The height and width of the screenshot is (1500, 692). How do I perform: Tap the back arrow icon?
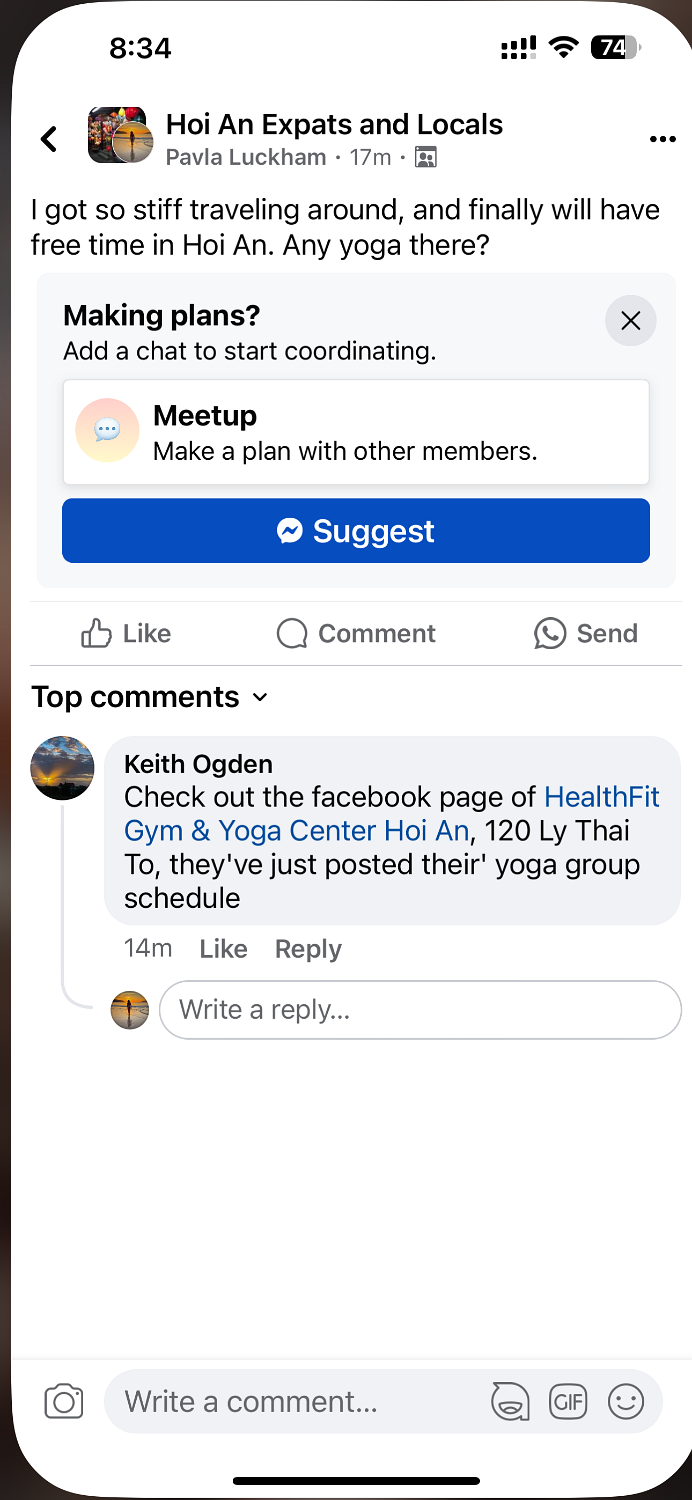pyautogui.click(x=49, y=139)
